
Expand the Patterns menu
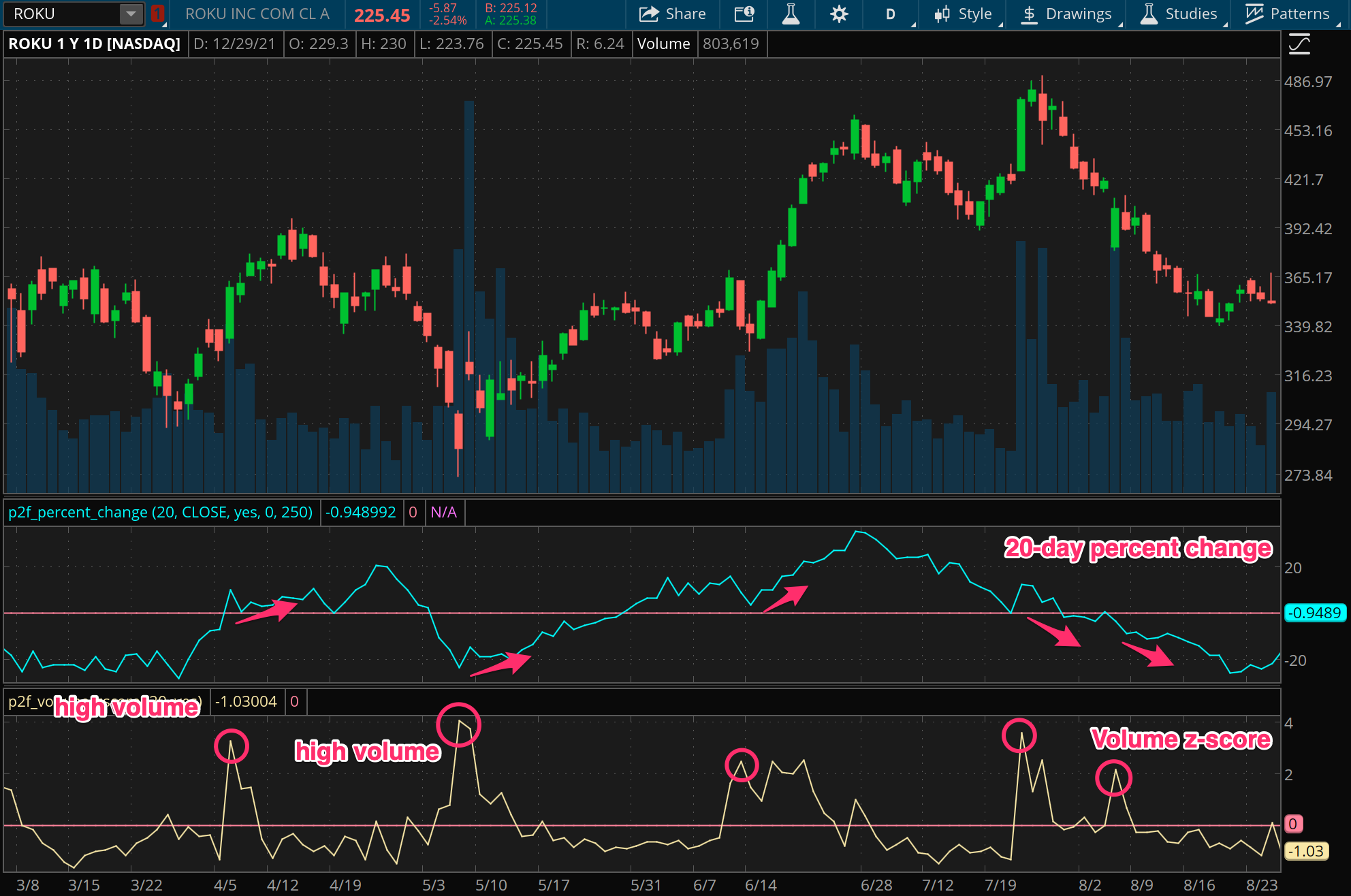(x=1338, y=24)
